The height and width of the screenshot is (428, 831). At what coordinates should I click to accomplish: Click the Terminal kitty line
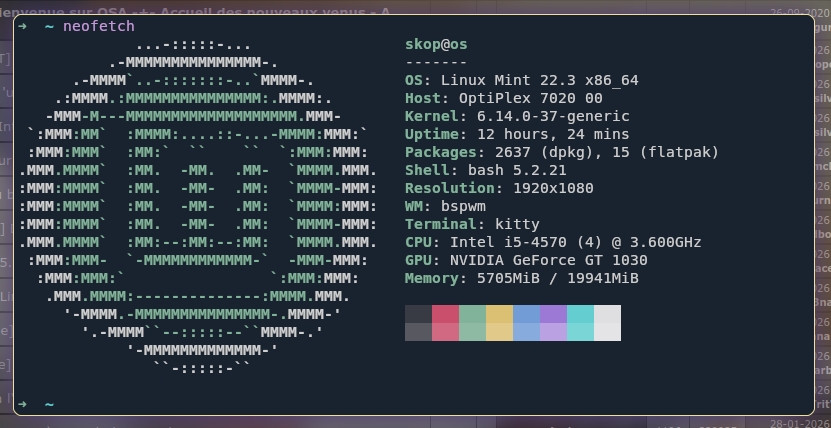472,224
